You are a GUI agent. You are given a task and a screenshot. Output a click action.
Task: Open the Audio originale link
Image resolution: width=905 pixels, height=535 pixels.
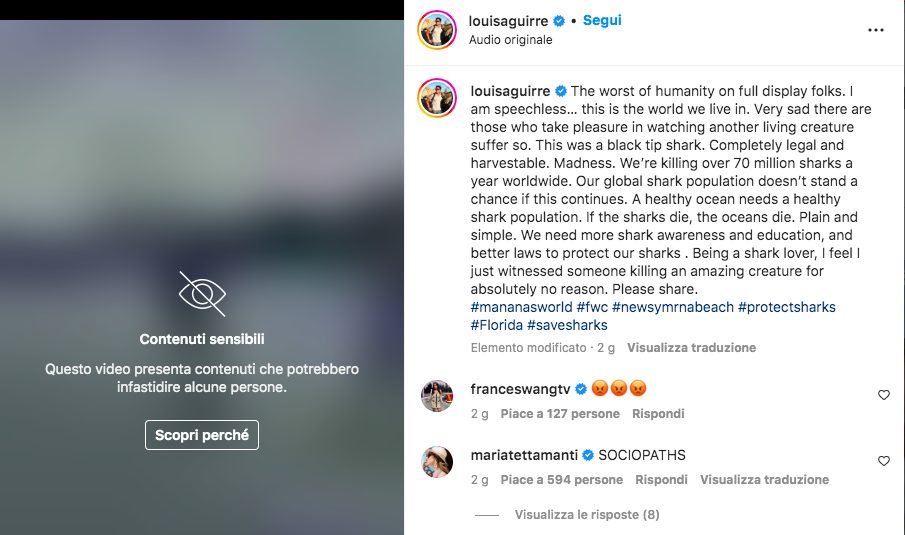click(x=510, y=40)
